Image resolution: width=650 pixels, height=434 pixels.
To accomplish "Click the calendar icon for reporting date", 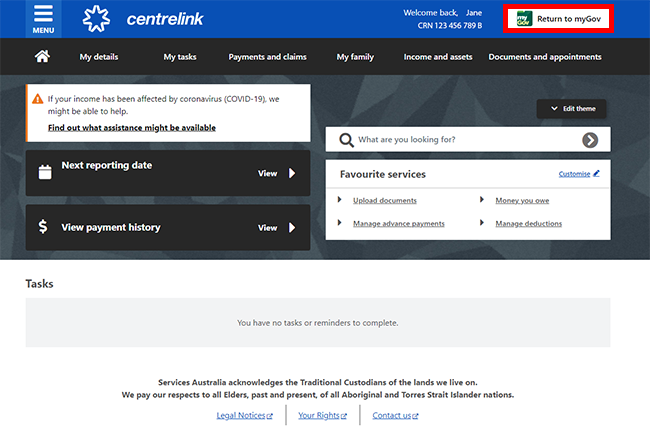I will tap(44, 172).
